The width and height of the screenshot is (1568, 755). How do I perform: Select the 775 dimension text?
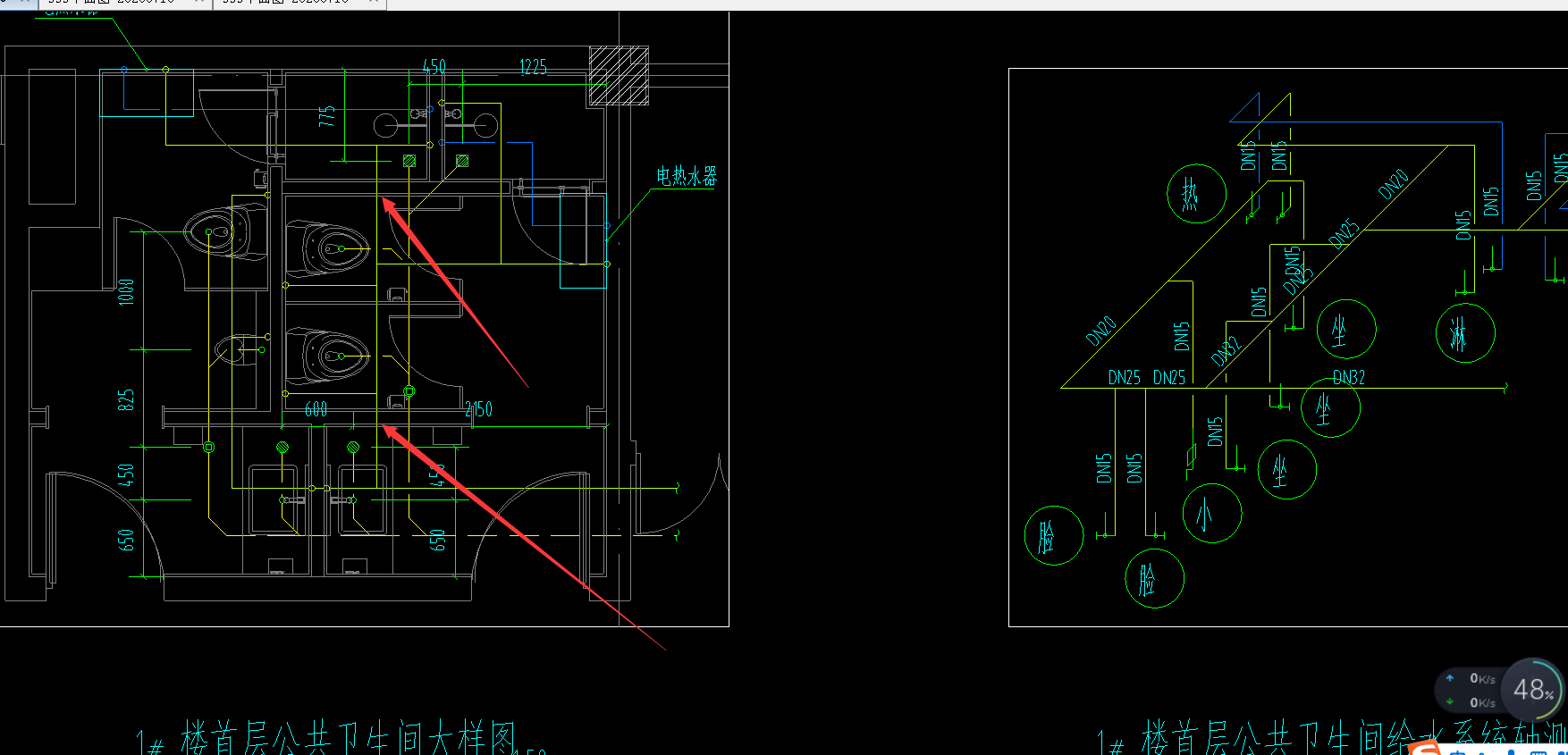(327, 116)
